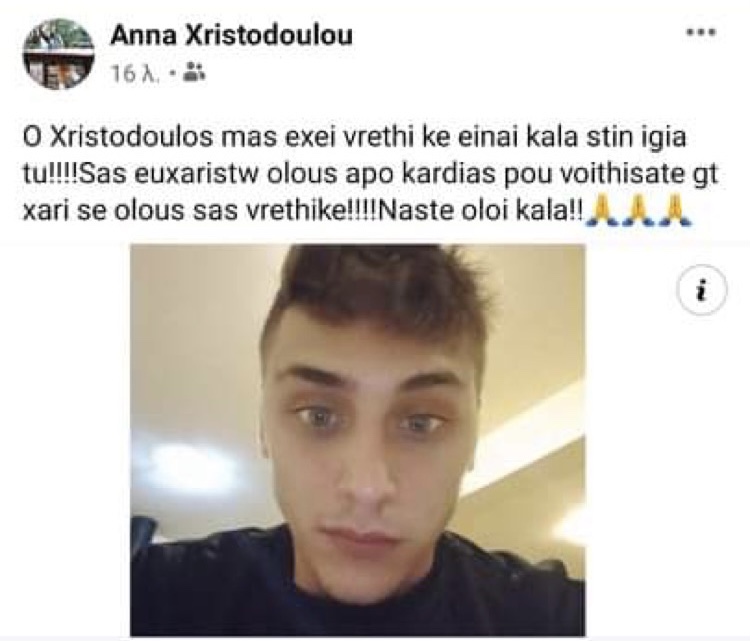
Task: Click the word kardias in the post
Action: click(449, 174)
